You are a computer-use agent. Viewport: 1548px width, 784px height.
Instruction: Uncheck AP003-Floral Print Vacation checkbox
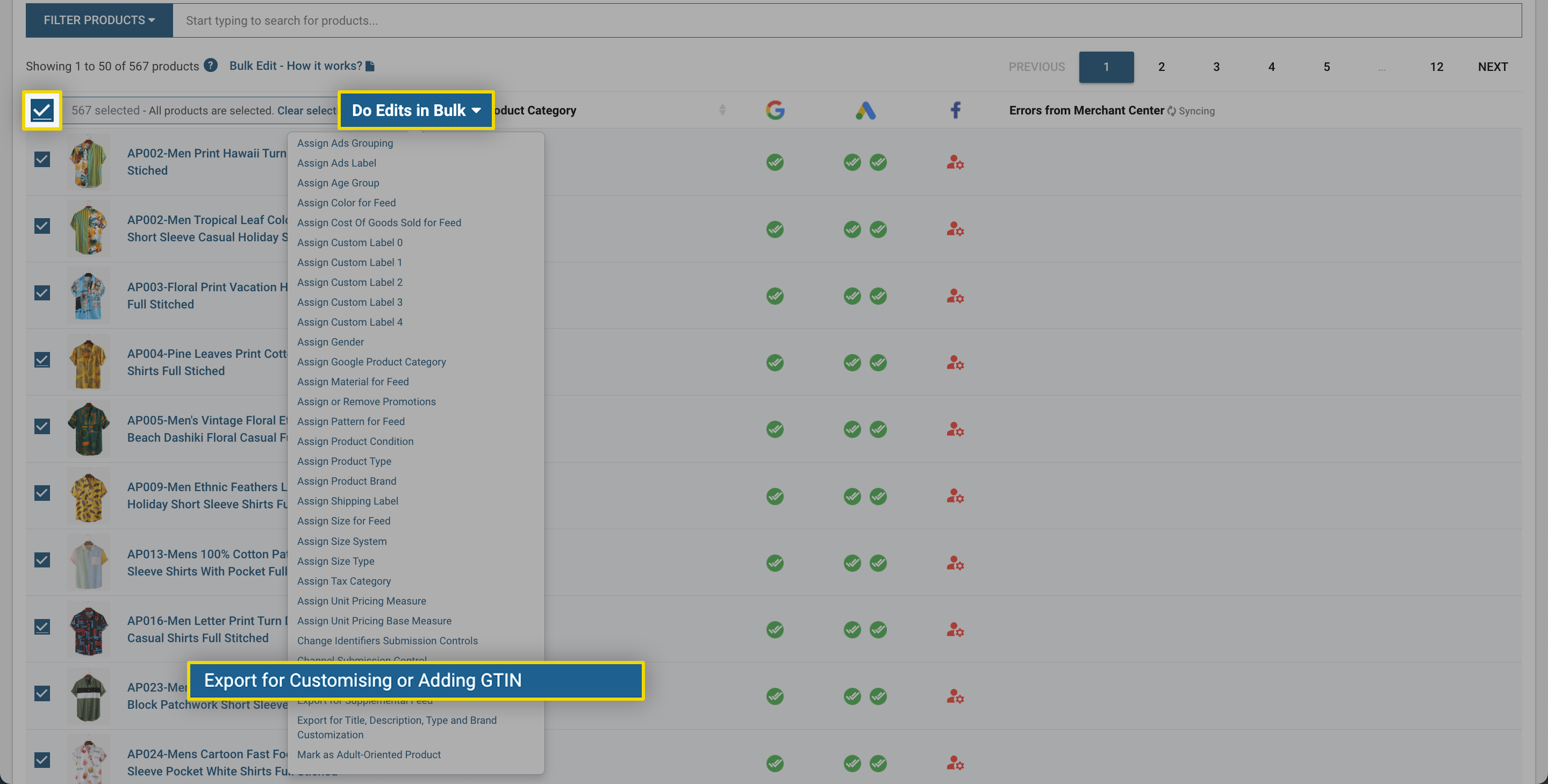[x=42, y=292]
